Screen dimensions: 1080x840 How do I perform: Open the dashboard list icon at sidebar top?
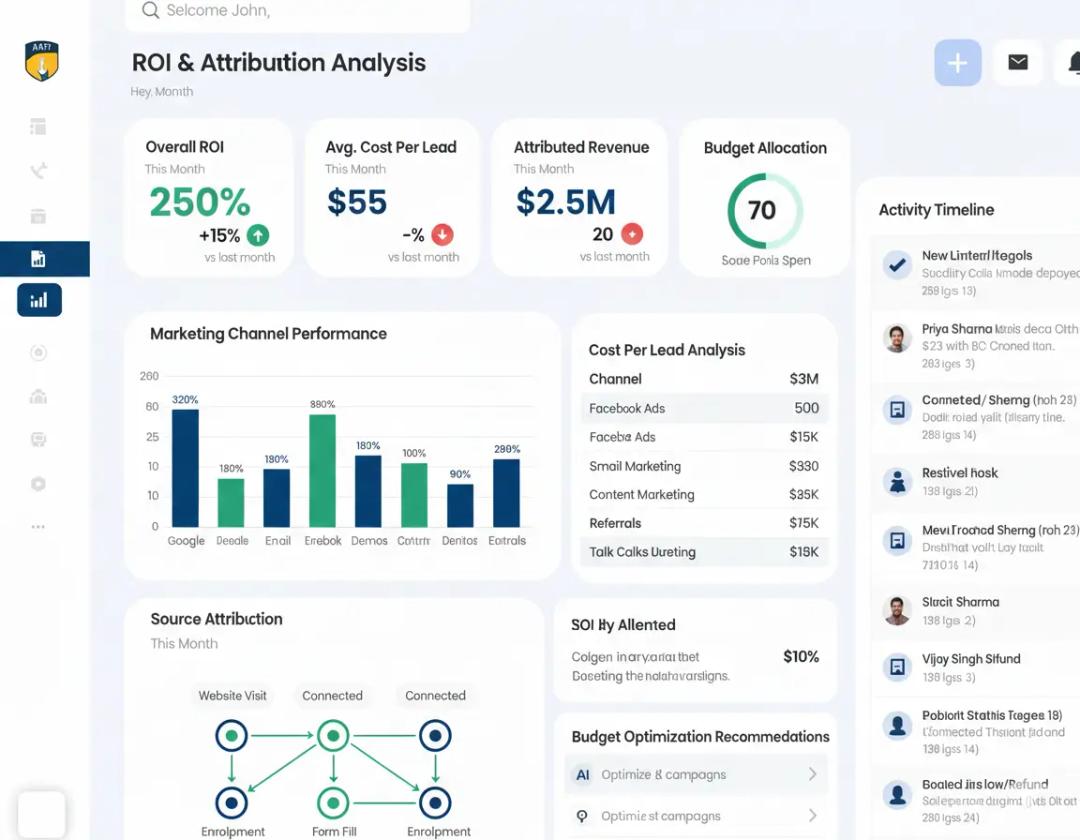point(38,126)
